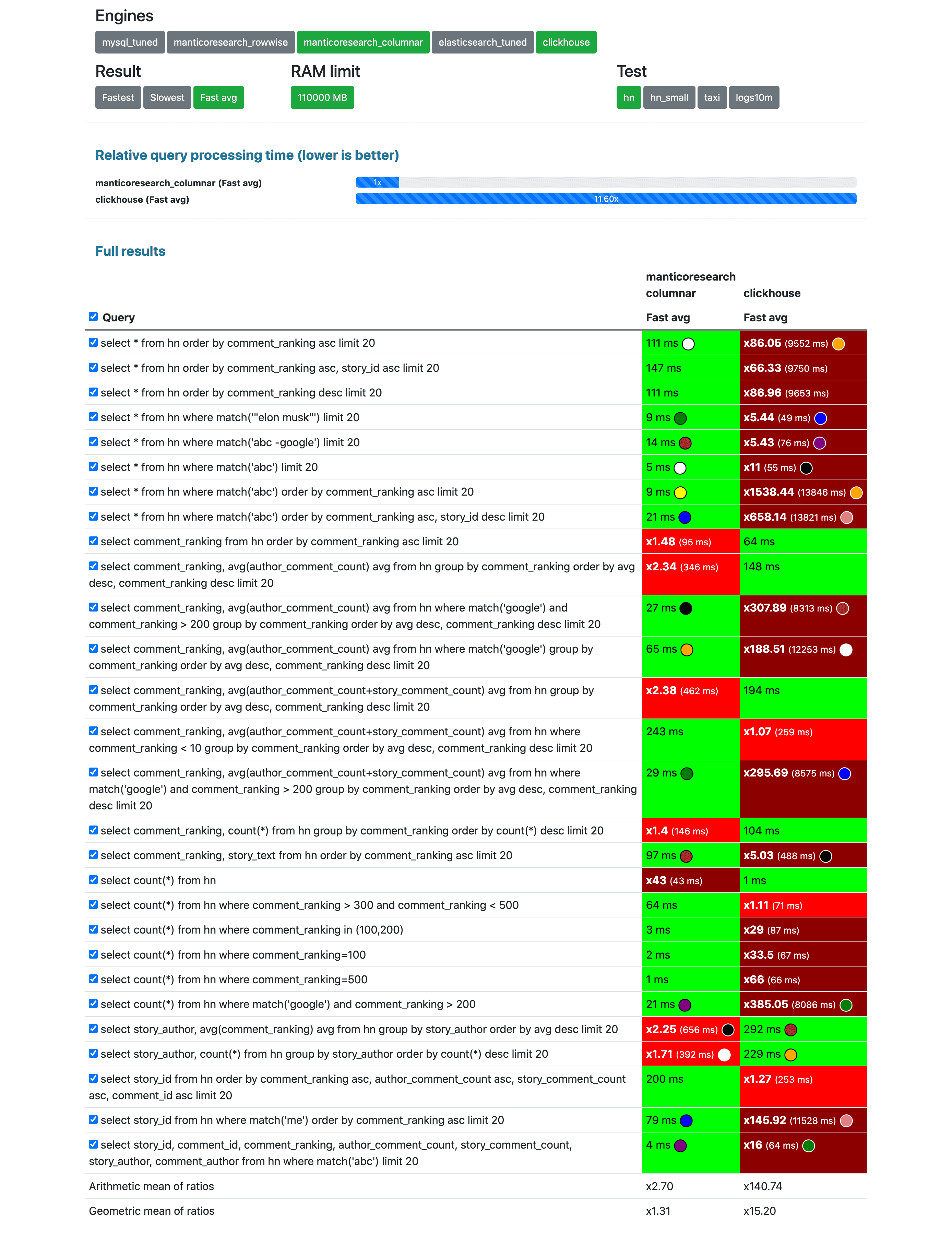The image size is (952, 1234).
Task: Click the pink circle next to x658.14
Action: (x=846, y=518)
